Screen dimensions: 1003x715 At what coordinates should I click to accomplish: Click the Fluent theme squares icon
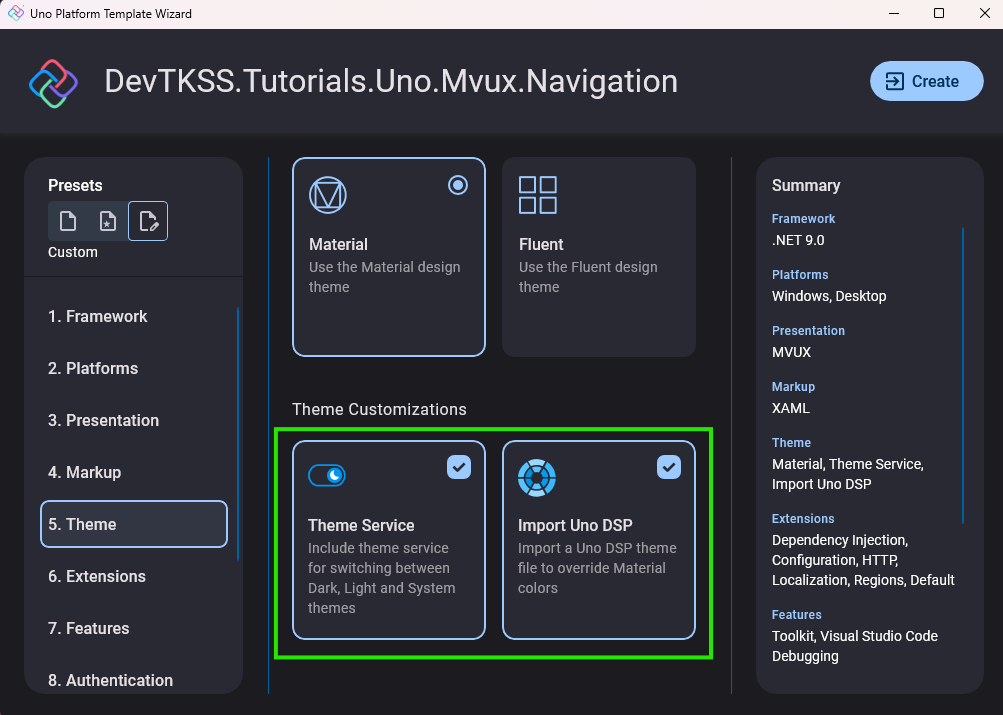537,195
